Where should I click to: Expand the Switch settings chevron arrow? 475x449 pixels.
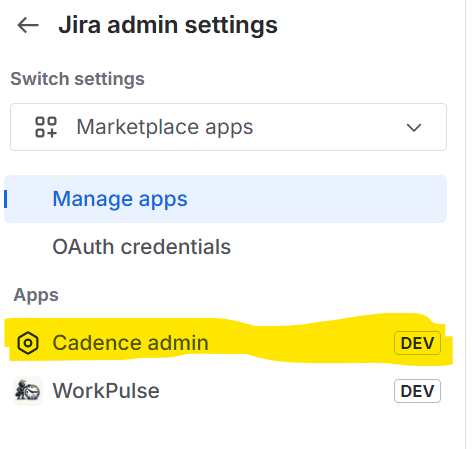414,127
